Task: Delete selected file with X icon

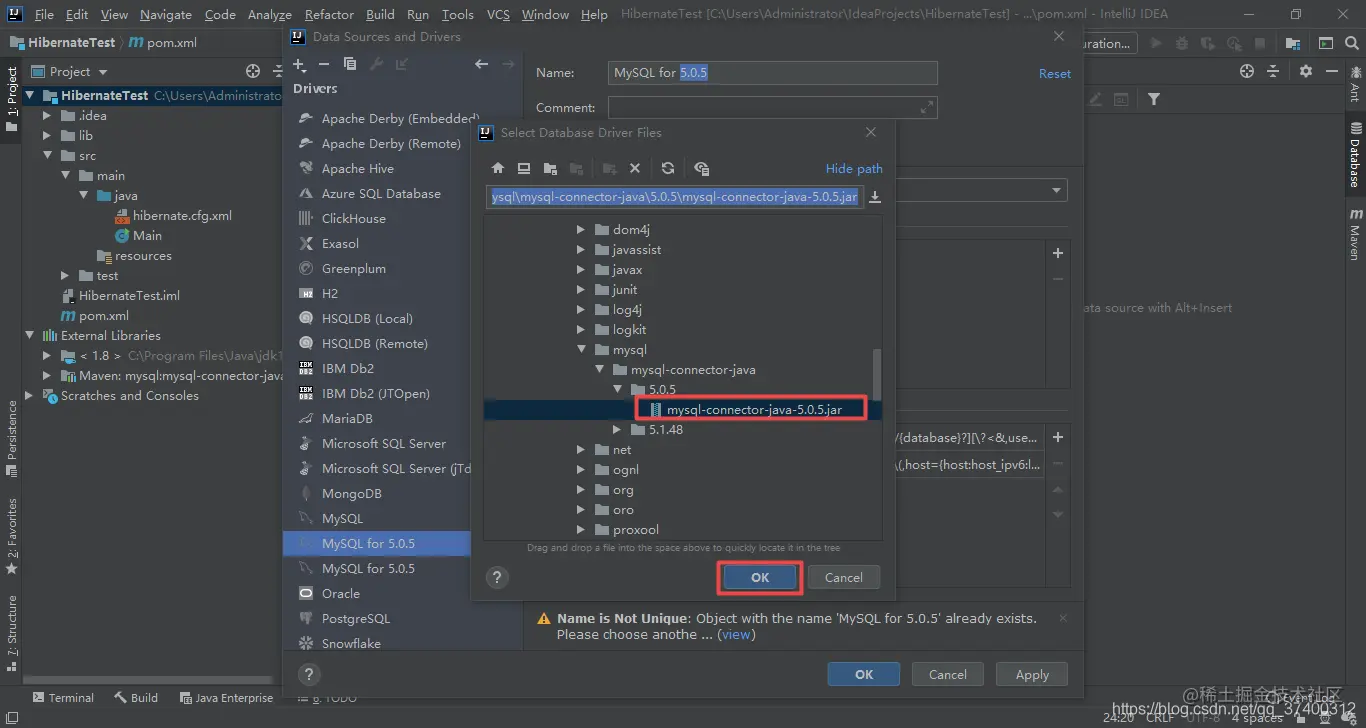Action: tap(634, 169)
